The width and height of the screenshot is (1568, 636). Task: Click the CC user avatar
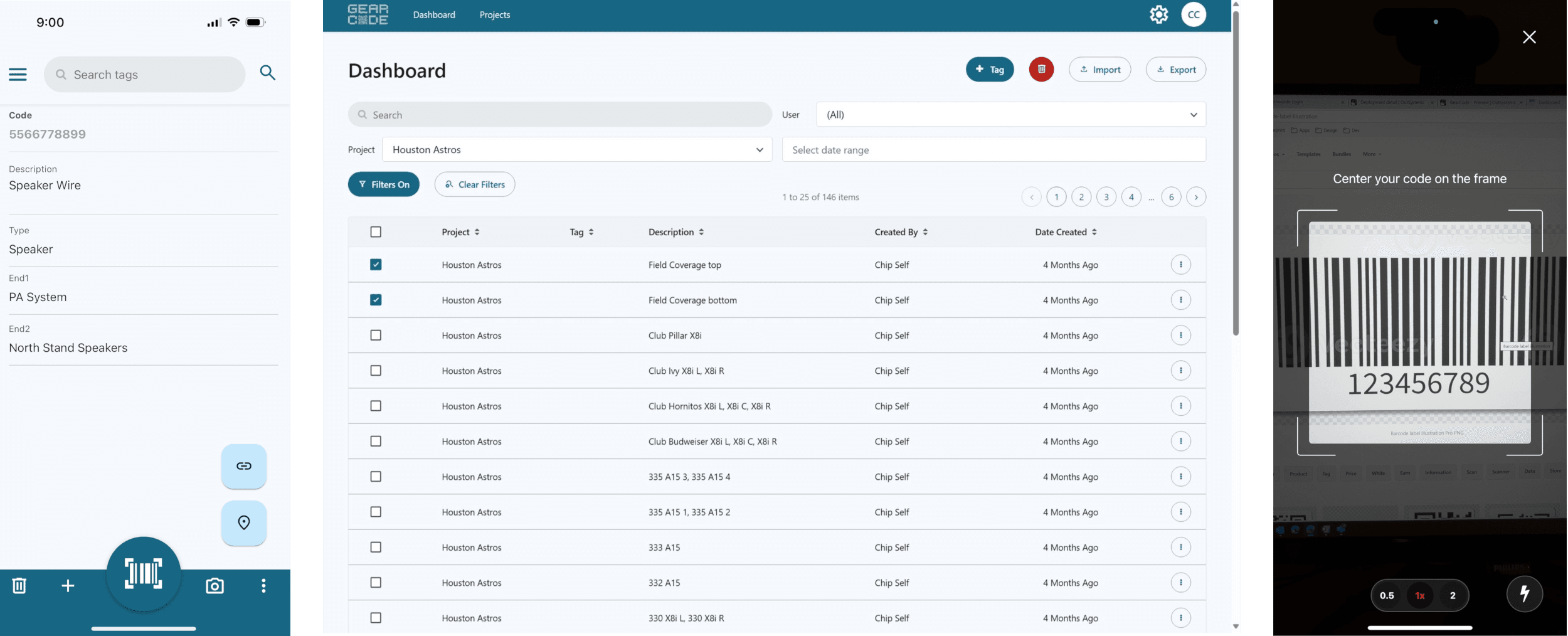1194,14
